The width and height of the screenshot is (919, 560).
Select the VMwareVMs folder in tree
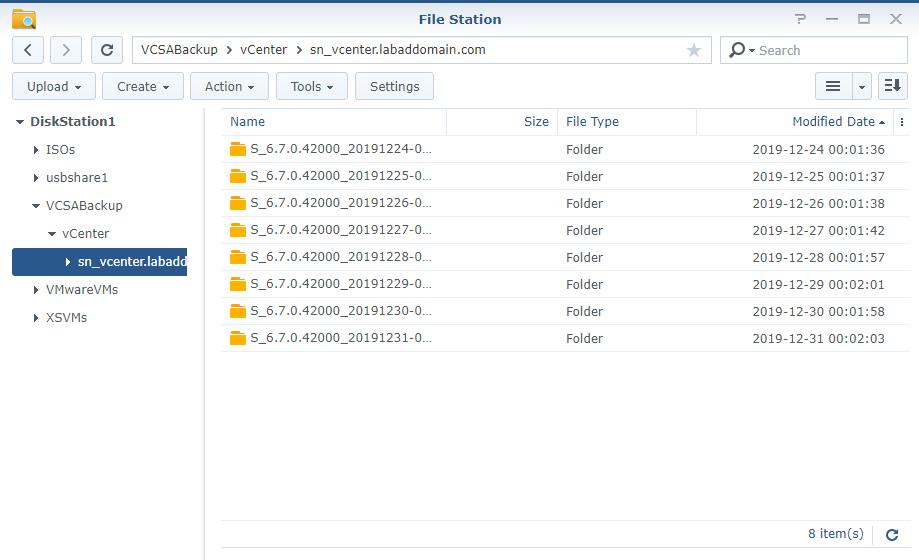coord(81,290)
